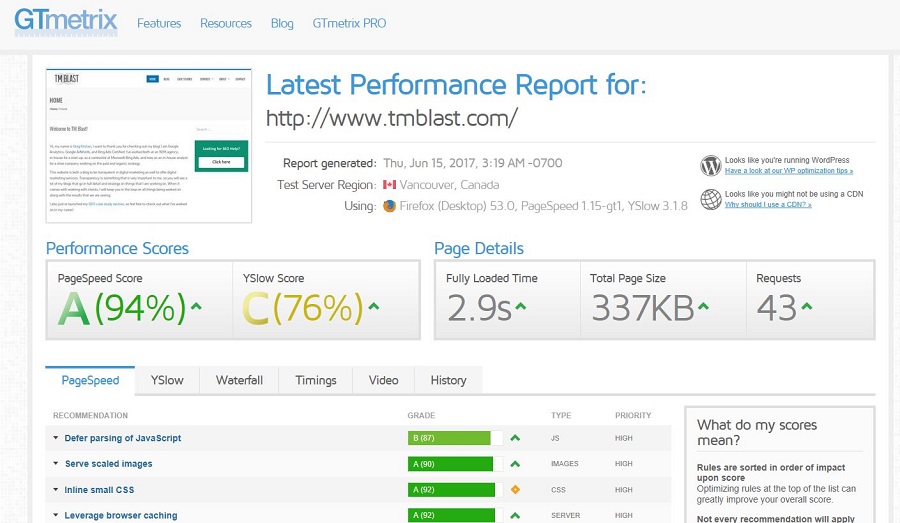Click the 2.9s loaded time value
900x523 pixels.
click(479, 308)
